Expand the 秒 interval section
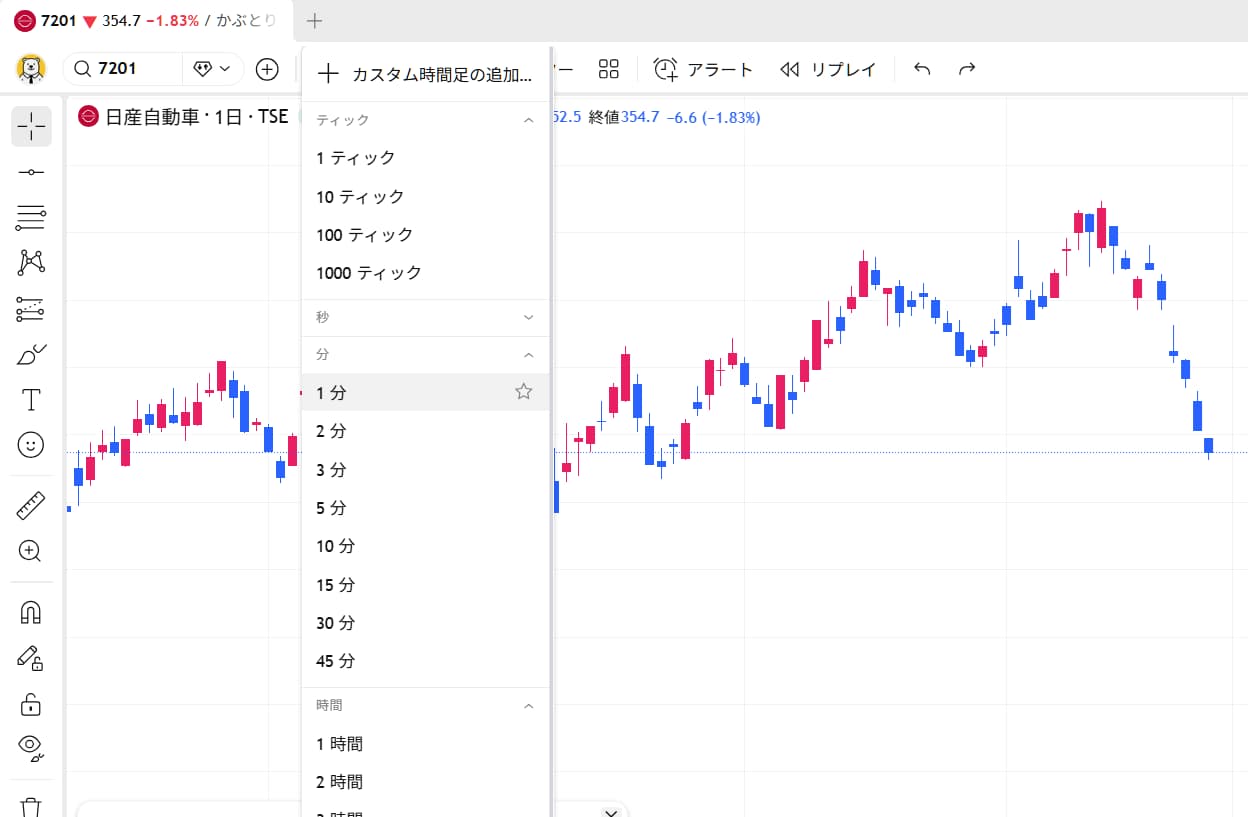This screenshot has height=817, width=1248. point(528,317)
